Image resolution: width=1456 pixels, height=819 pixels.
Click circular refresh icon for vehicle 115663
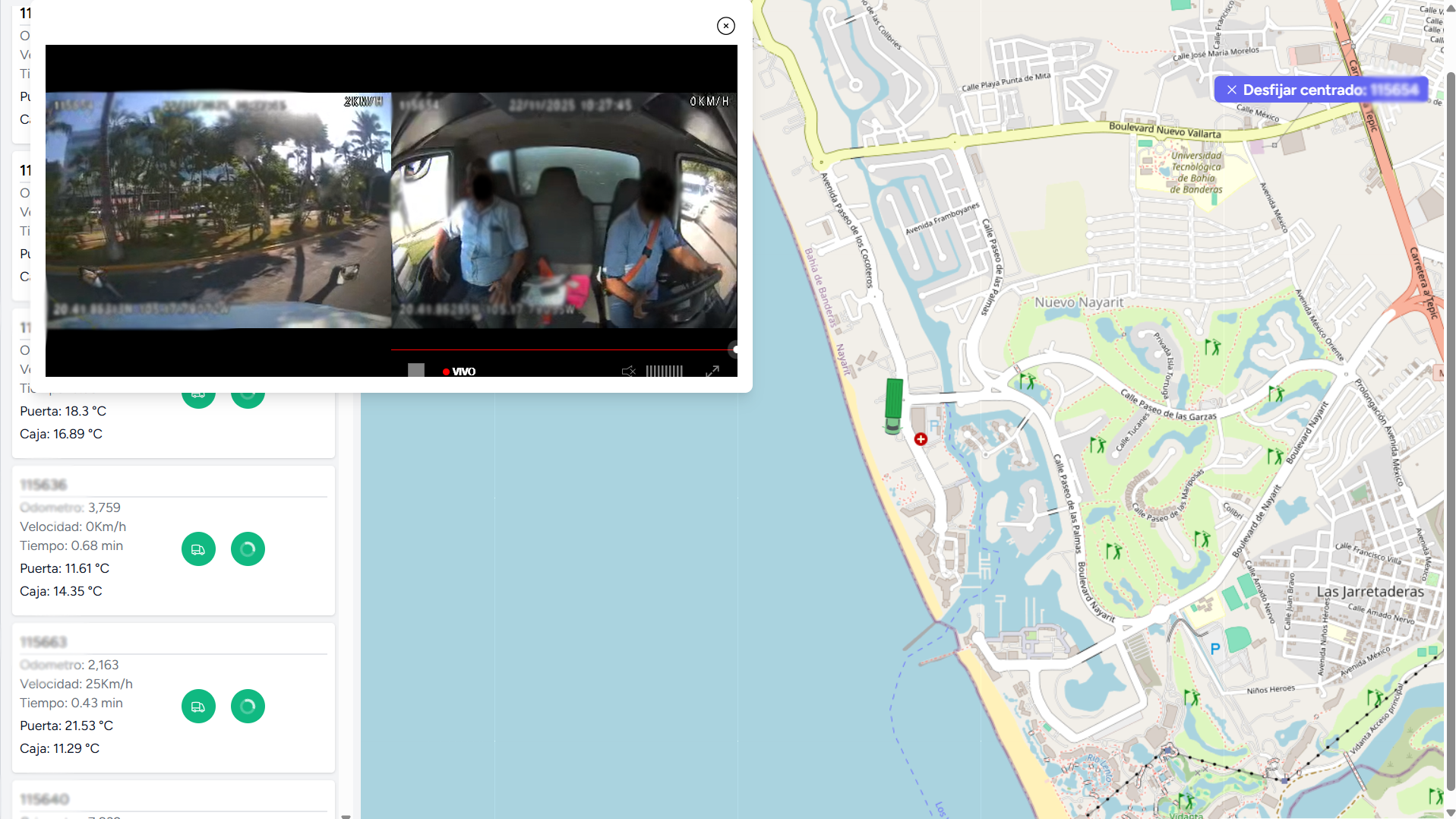coord(248,707)
